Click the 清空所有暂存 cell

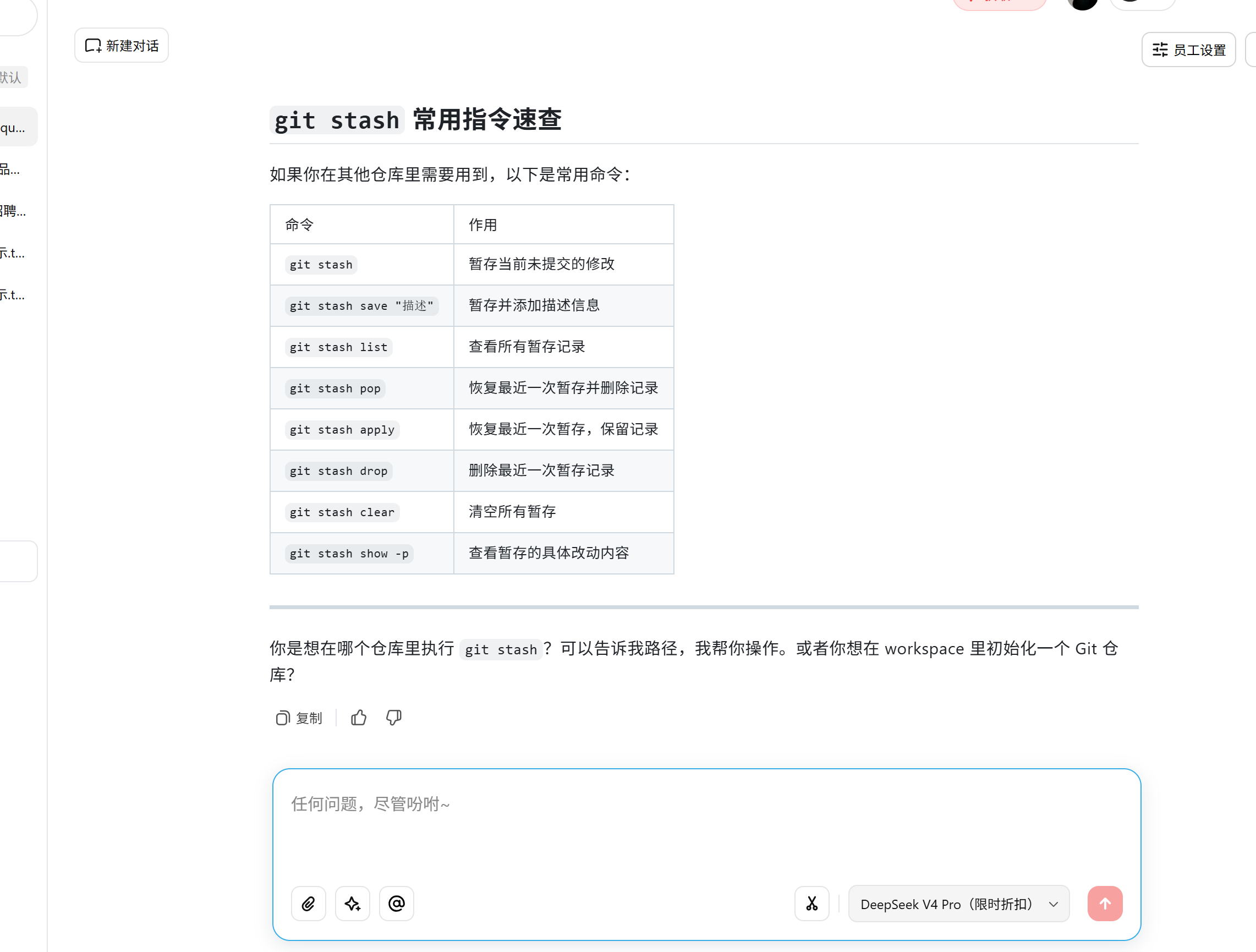click(564, 512)
